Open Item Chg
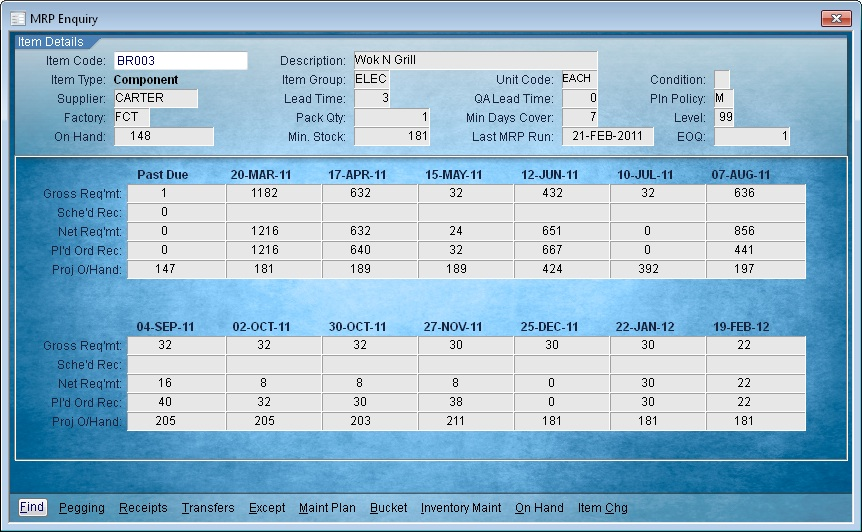Screen dimensions: 862x532 (603, 508)
